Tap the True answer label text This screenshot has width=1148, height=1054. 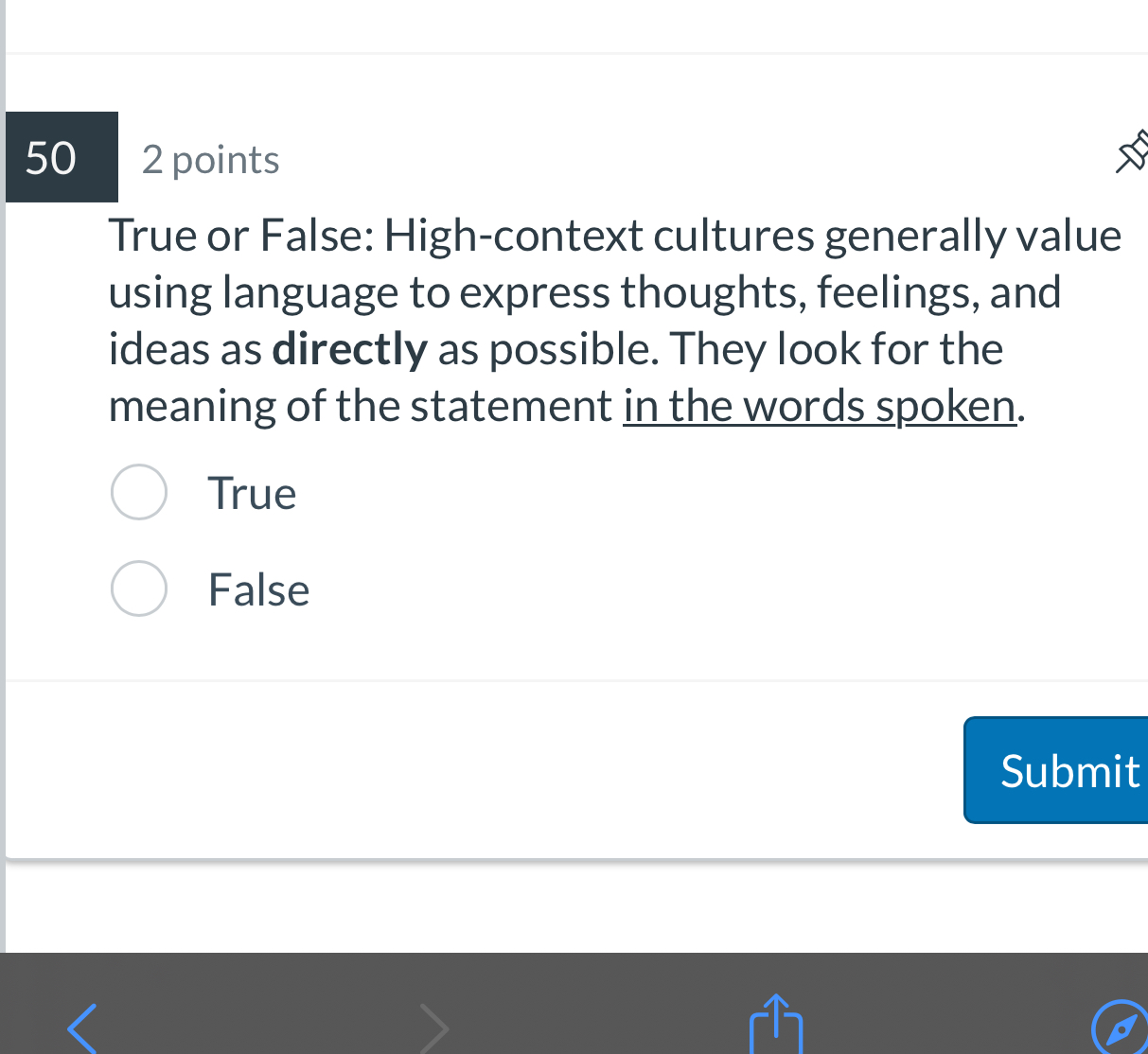point(251,492)
